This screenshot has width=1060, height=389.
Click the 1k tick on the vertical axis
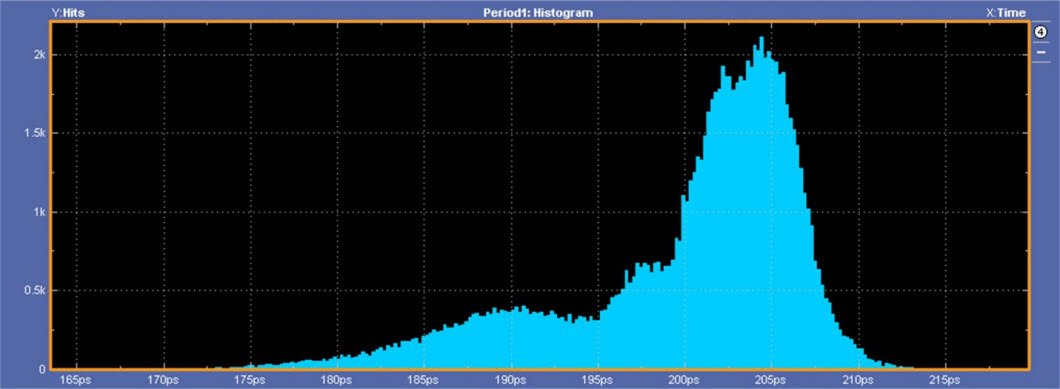(x=39, y=212)
